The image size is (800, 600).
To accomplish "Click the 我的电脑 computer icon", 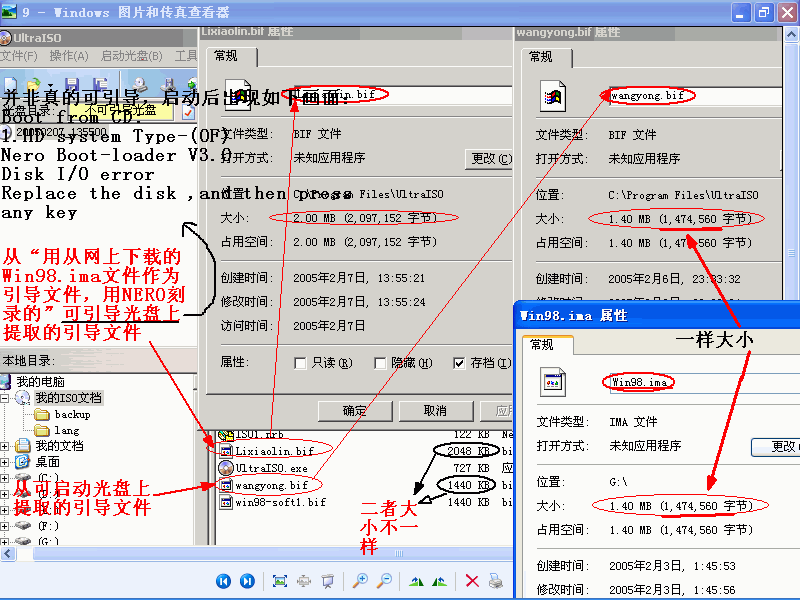I will click(6, 382).
